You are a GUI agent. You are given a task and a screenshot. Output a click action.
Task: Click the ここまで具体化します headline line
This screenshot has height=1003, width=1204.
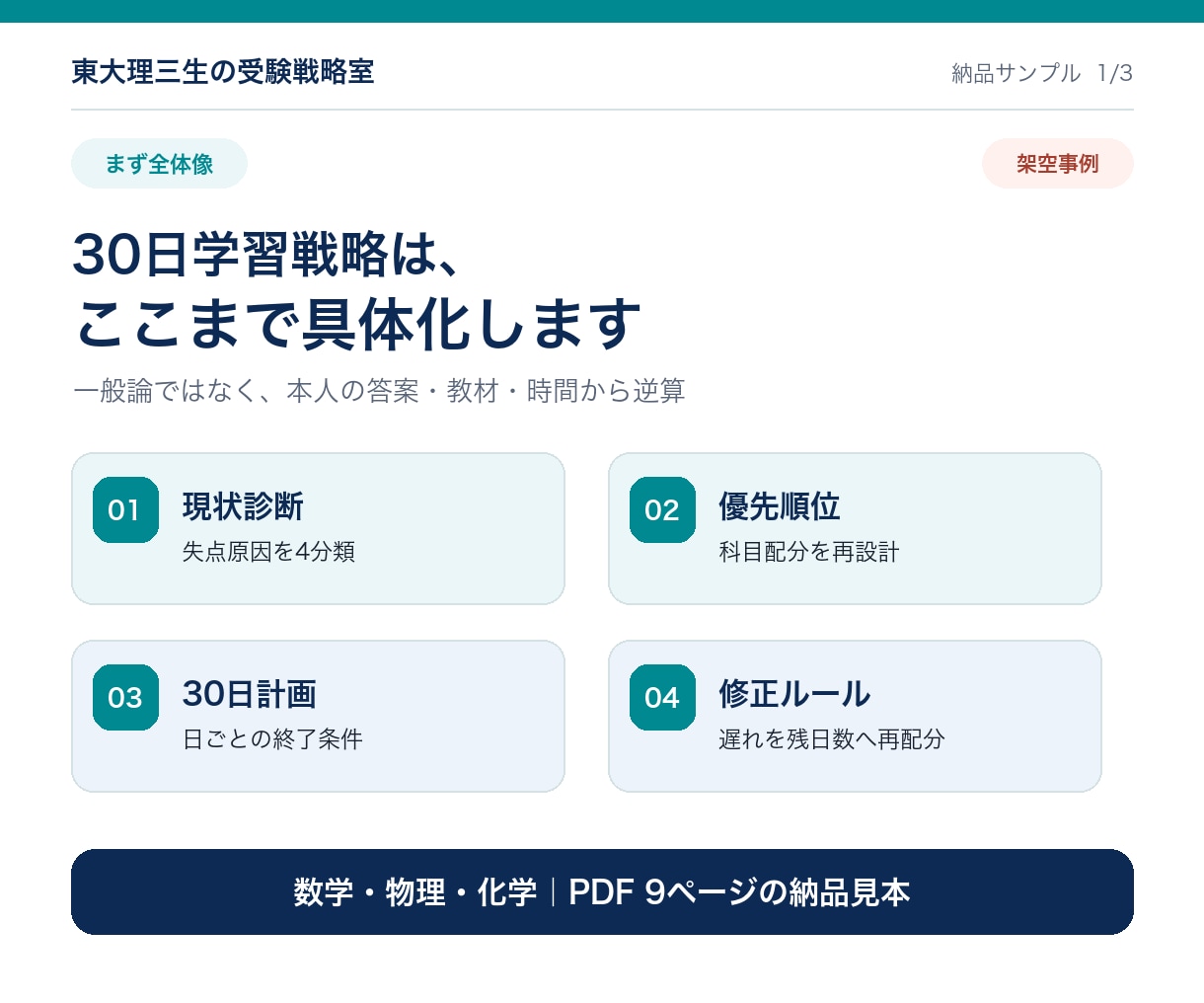coord(357,324)
